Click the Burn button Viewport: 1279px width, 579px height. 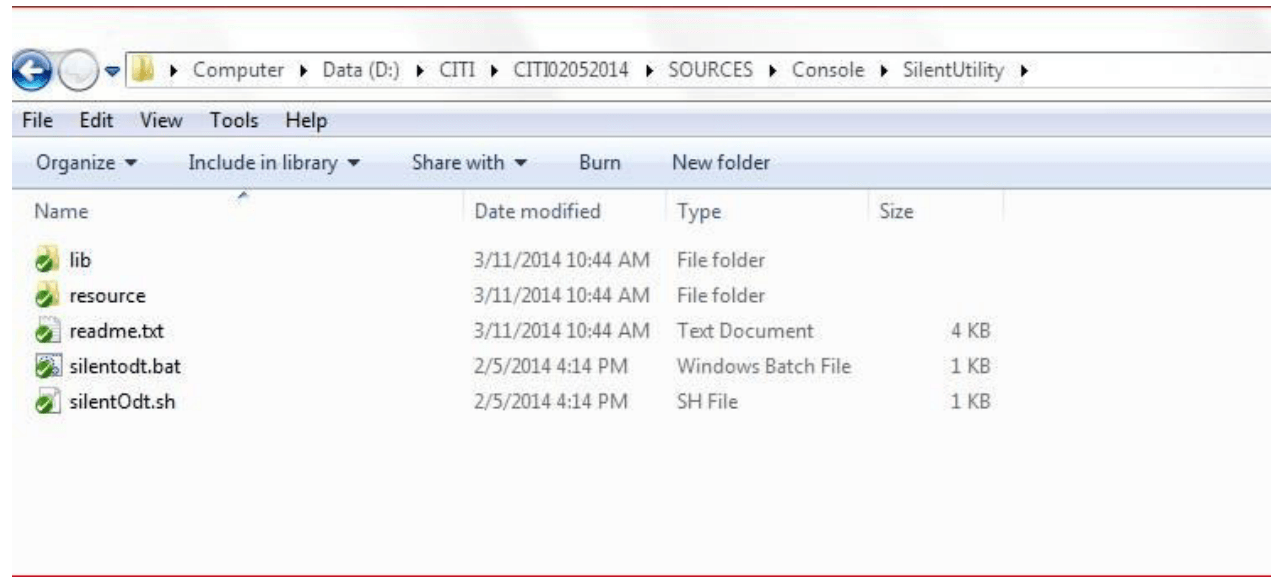tap(600, 162)
